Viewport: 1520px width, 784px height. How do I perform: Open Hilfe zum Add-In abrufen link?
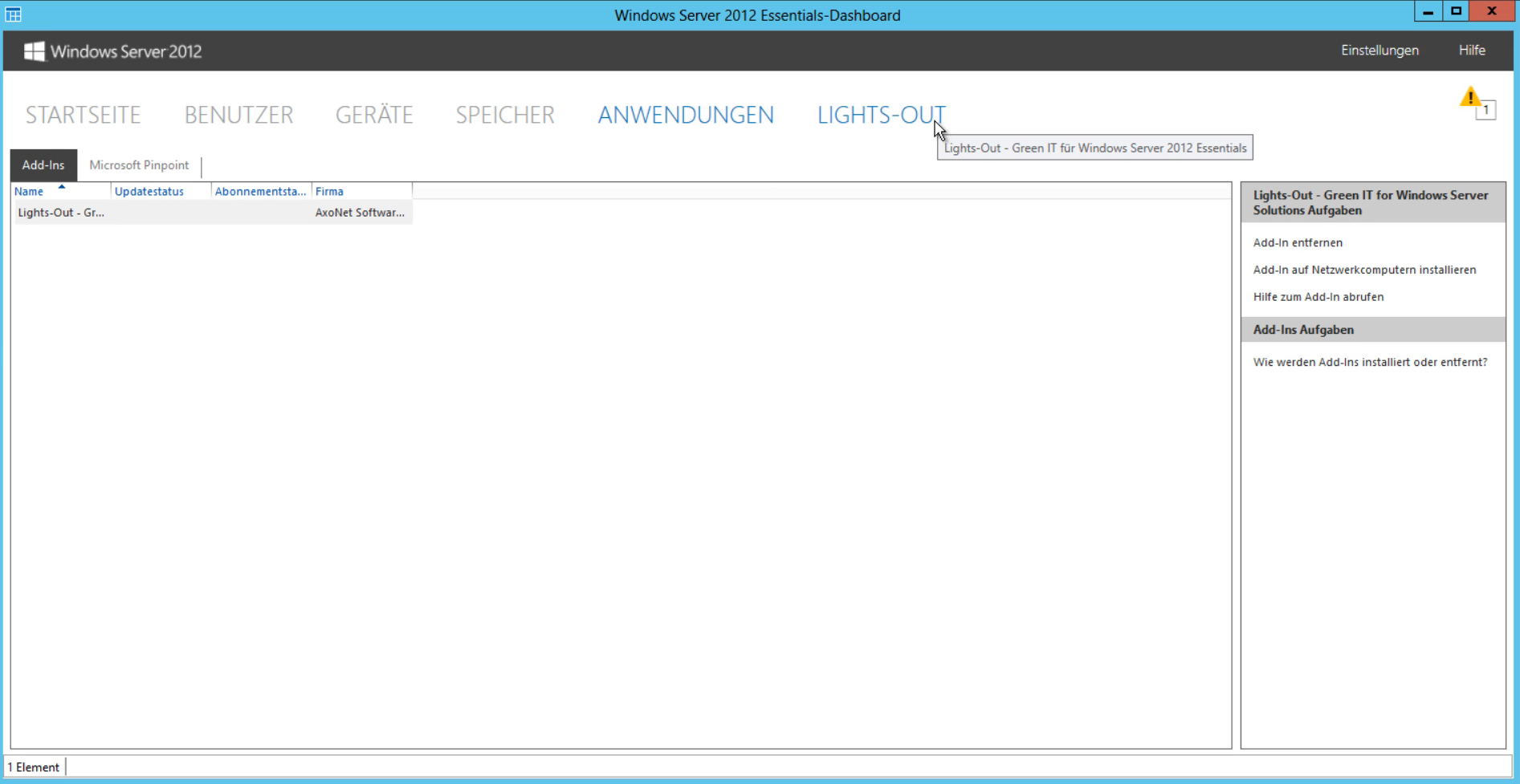[x=1318, y=297]
